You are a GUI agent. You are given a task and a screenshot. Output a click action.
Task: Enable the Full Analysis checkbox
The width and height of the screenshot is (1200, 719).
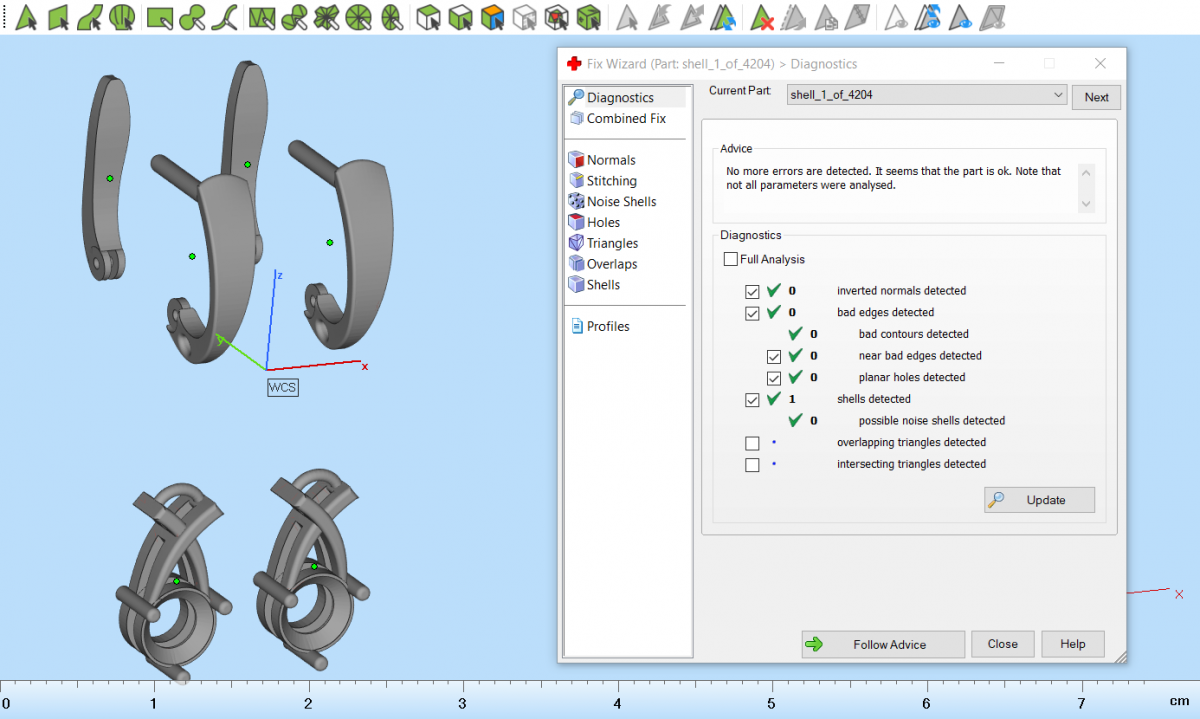pos(731,260)
